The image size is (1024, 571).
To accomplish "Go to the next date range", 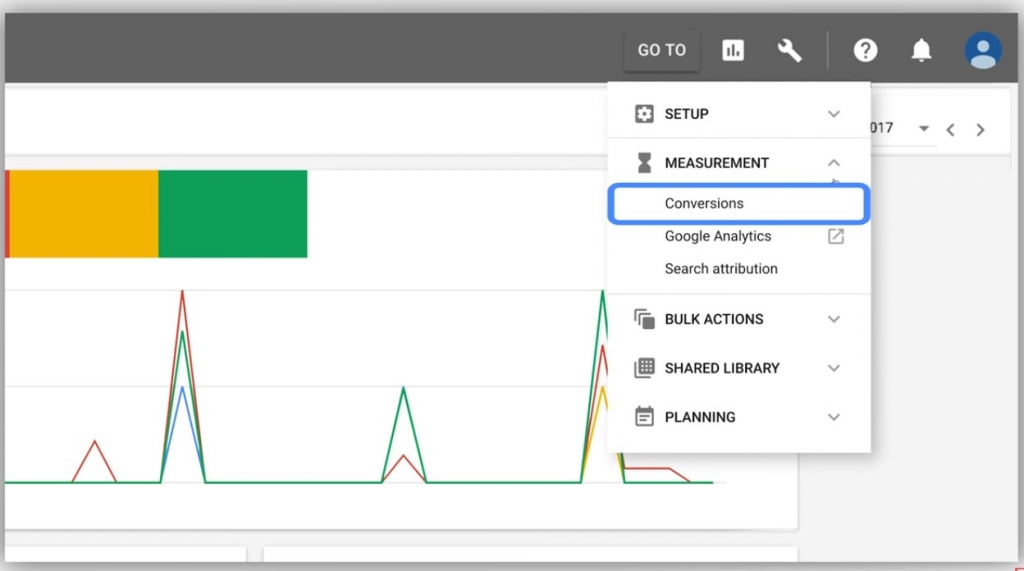I will click(980, 129).
